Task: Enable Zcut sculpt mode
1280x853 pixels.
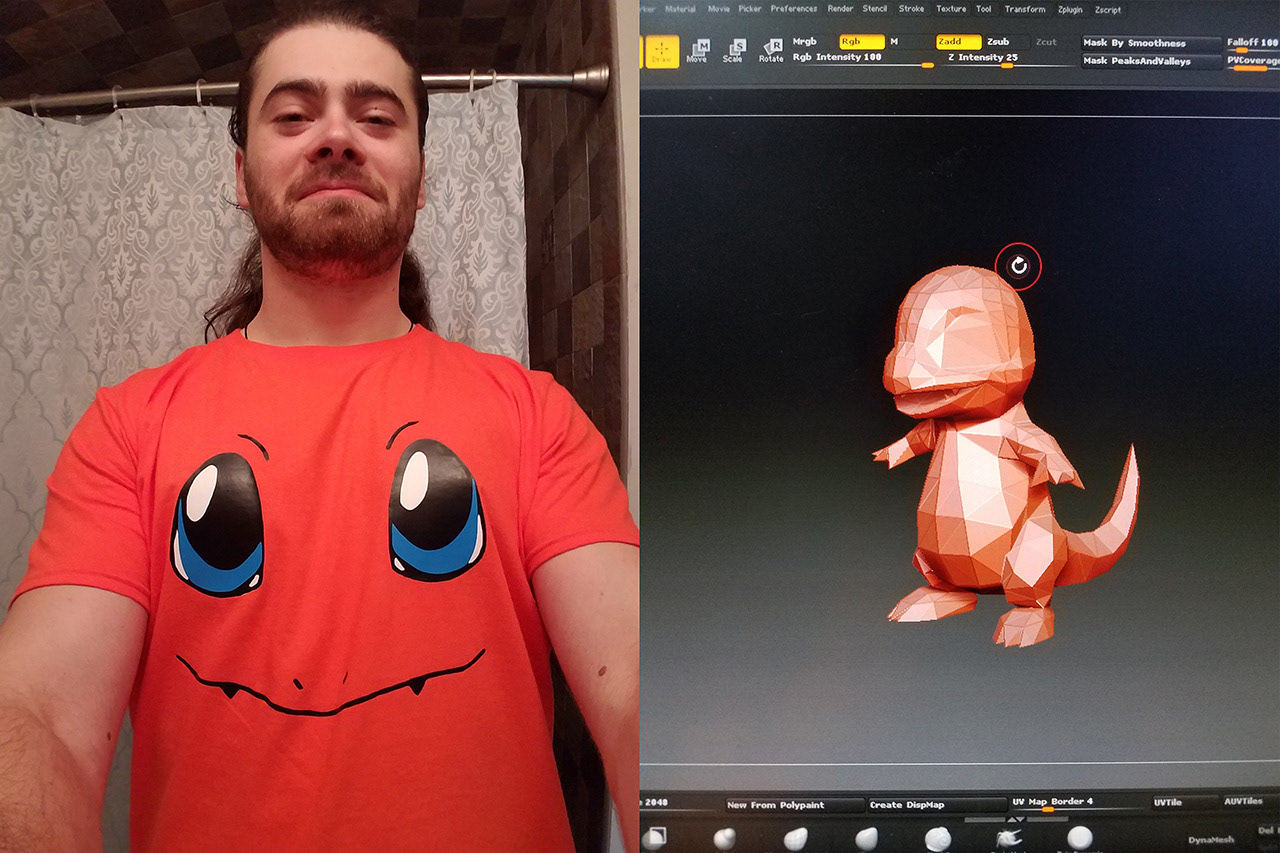Action: (x=1046, y=42)
